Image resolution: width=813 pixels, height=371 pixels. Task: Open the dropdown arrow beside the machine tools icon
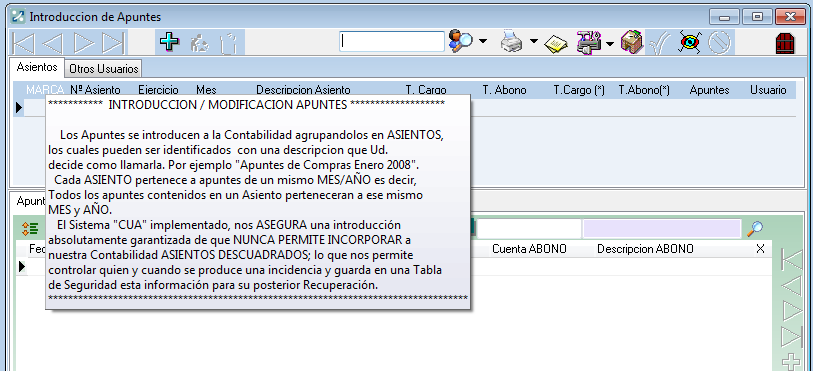click(610, 43)
